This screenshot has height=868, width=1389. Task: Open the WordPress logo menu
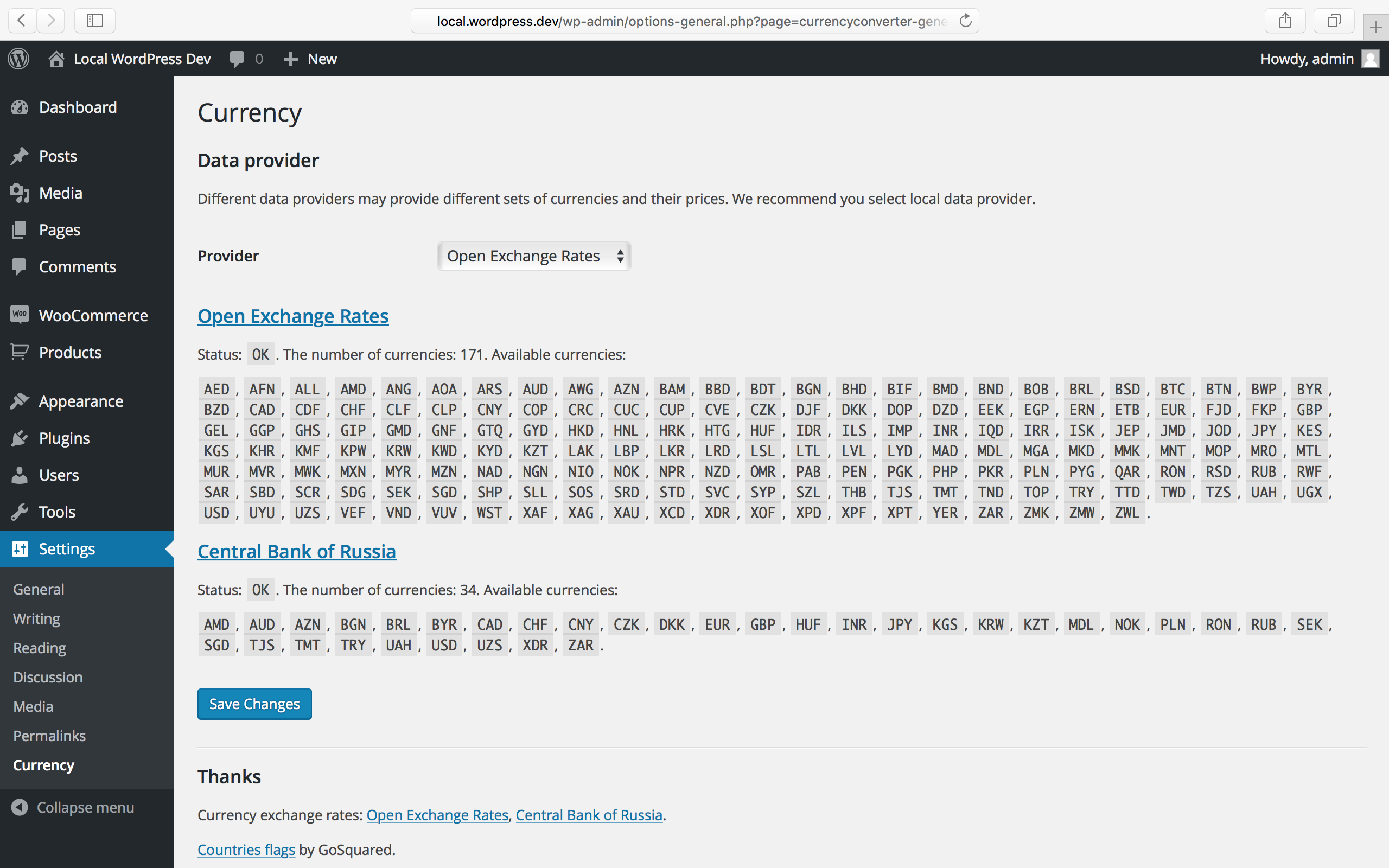18,58
